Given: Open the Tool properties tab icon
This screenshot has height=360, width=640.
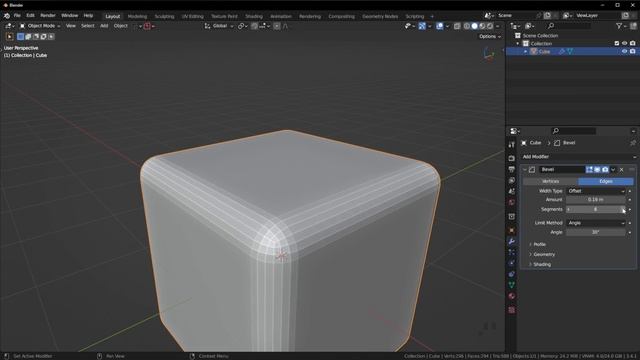Looking at the screenshot, I should tap(511, 145).
